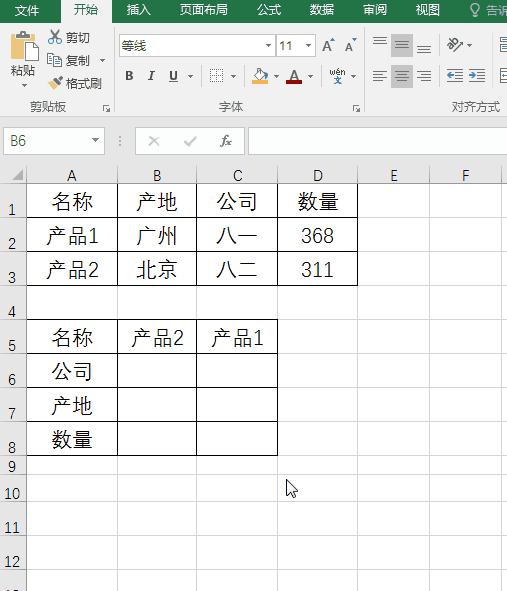This screenshot has height=591, width=507.
Task: Open clipboard group dialog launcher
Action: (106, 109)
